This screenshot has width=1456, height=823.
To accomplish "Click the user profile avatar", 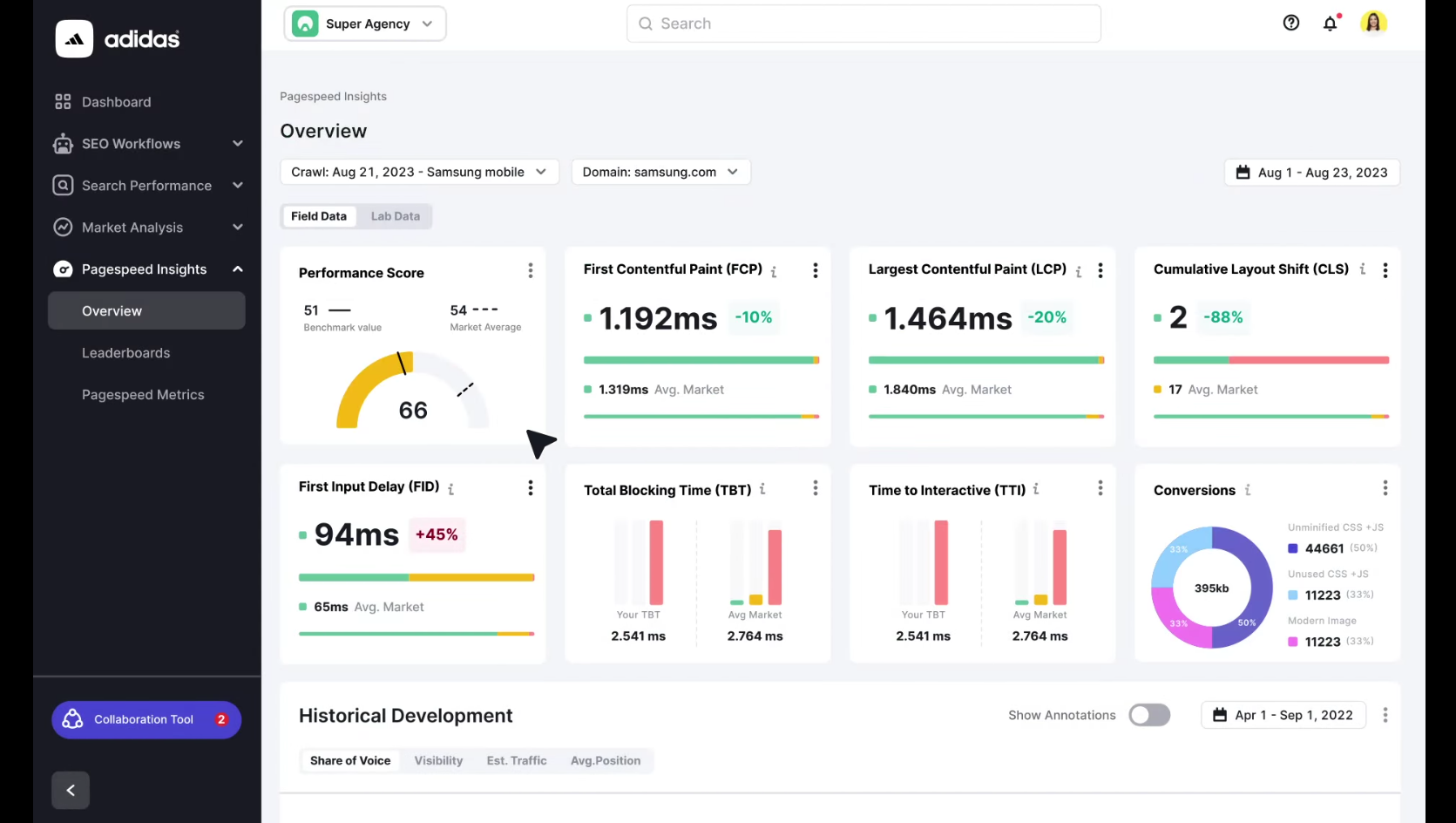I will pyautogui.click(x=1373, y=24).
